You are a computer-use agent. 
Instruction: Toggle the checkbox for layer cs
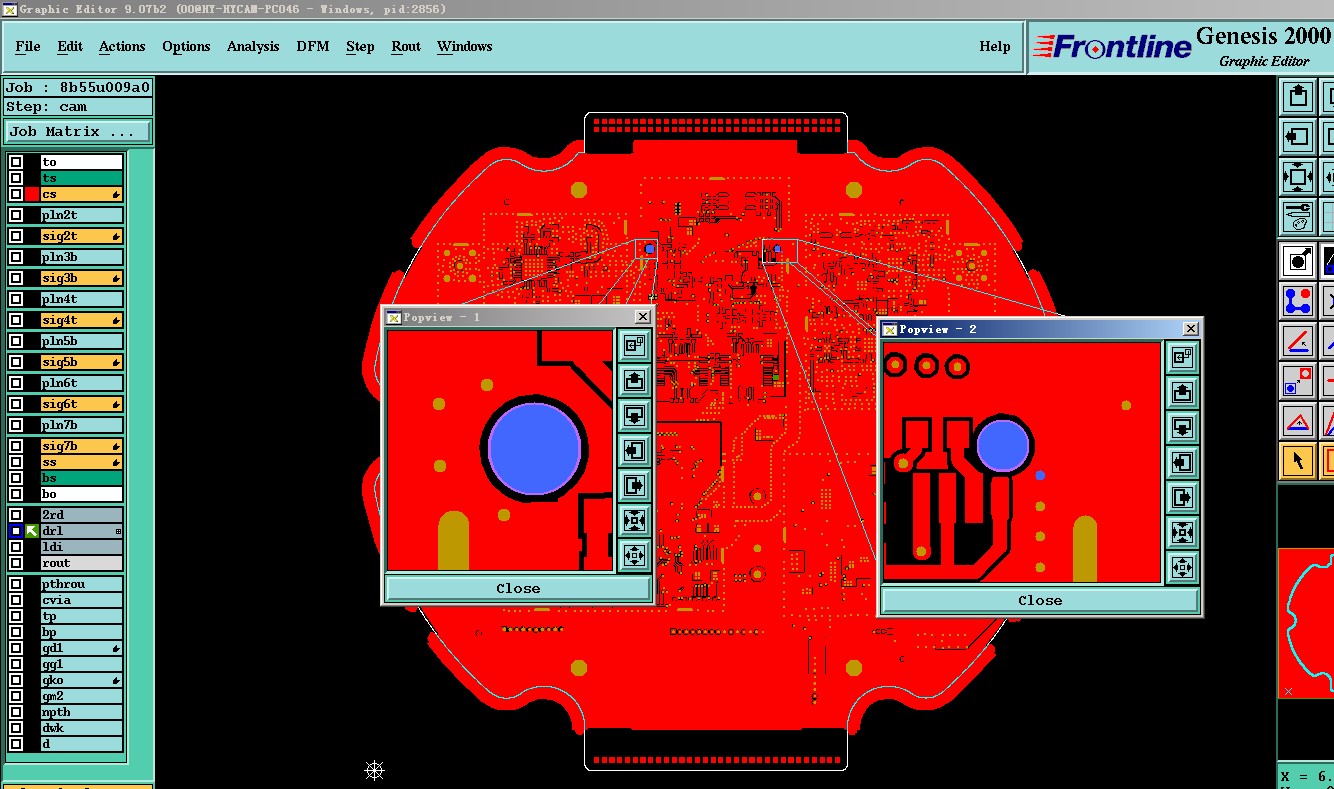(x=16, y=194)
